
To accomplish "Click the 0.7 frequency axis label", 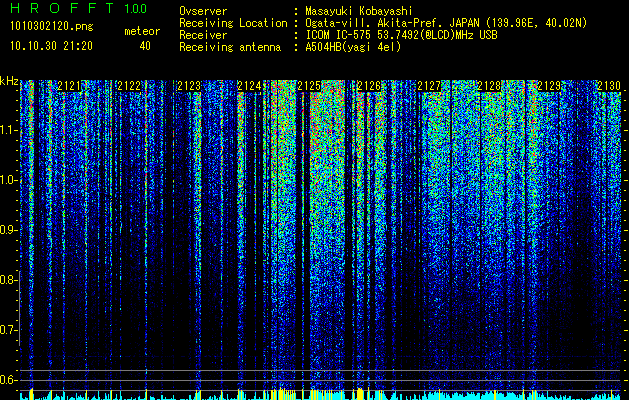I will coord(9,330).
